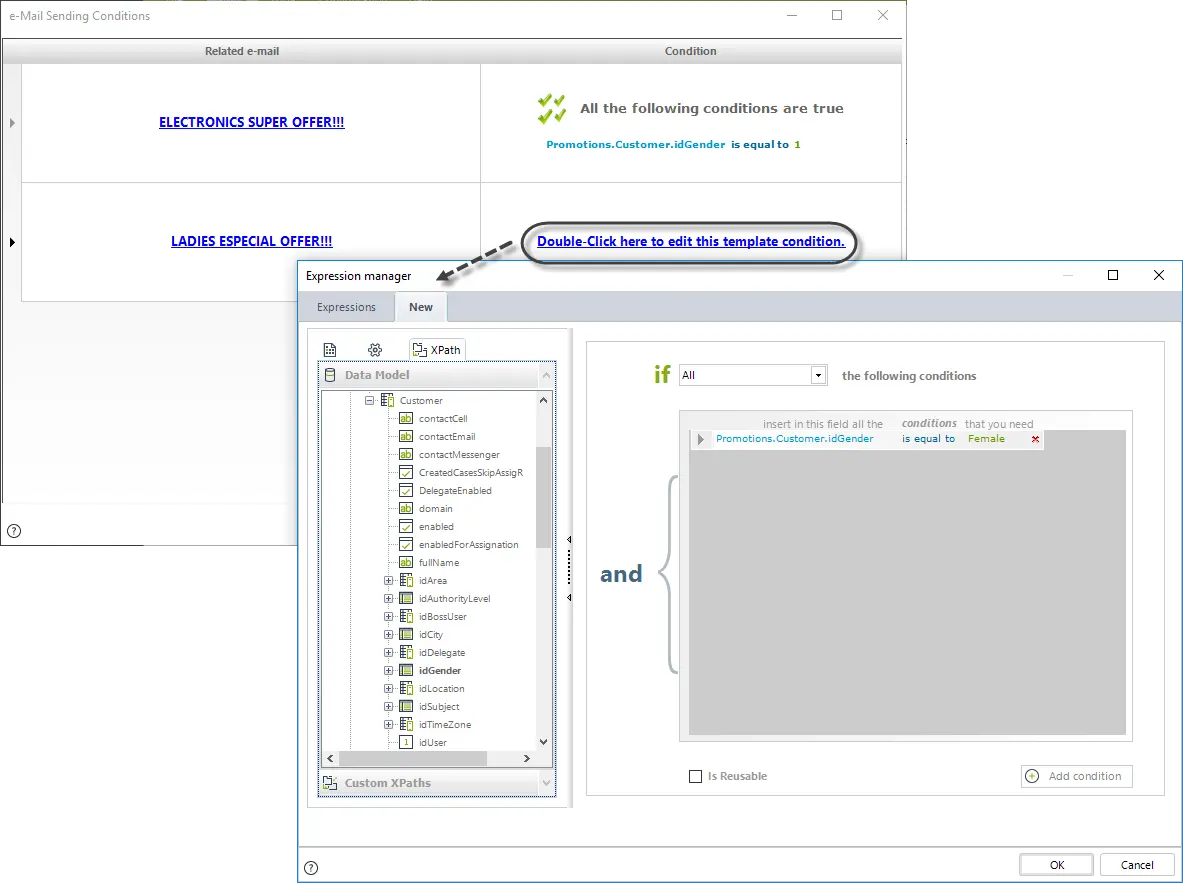Expand the idCity tree node
Screen dimensions: 1183x883
[x=388, y=635]
